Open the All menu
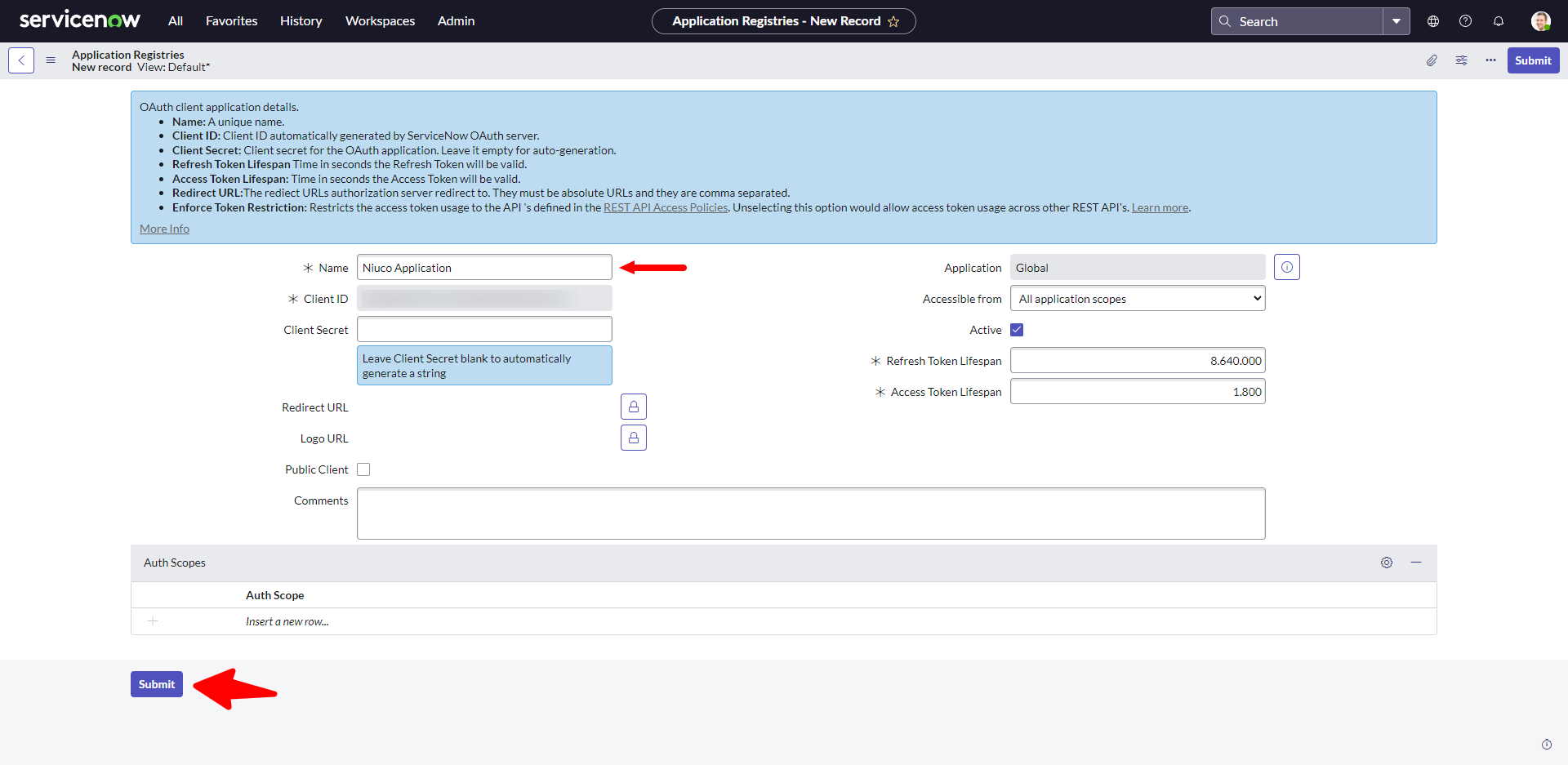 click(x=176, y=21)
